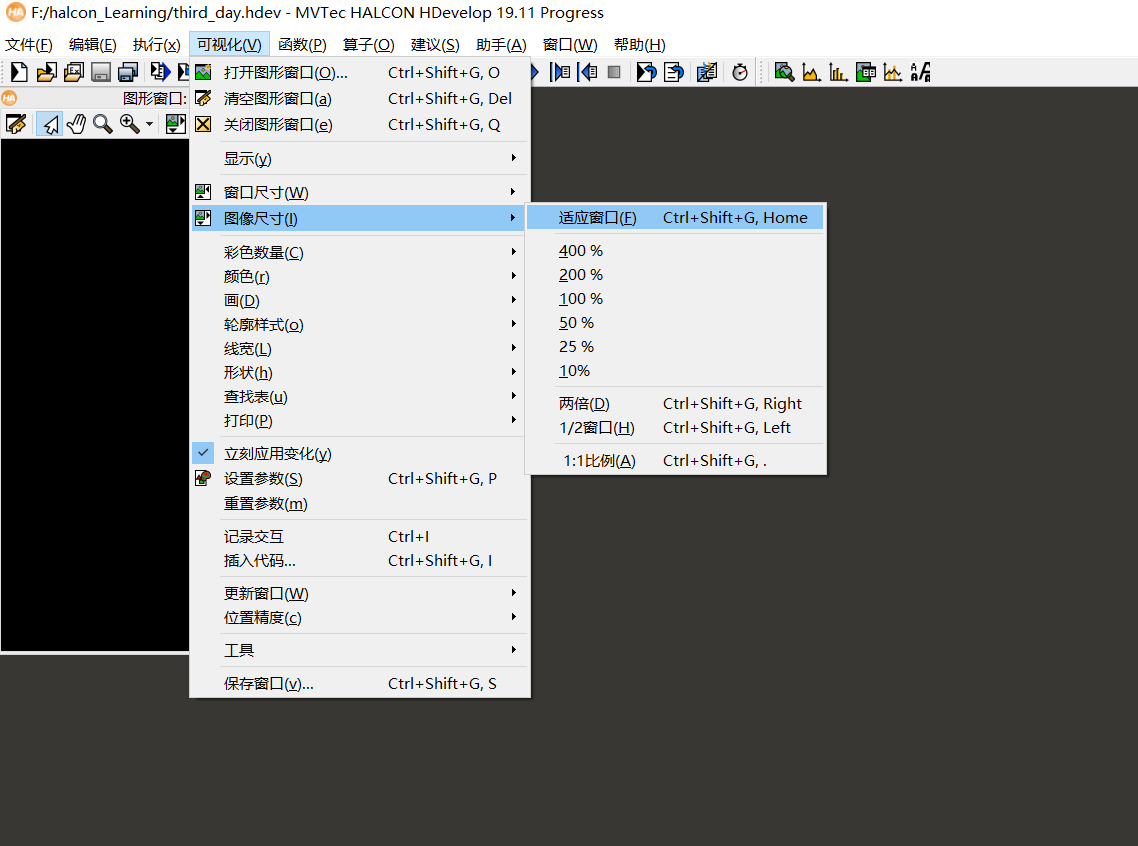Screen dimensions: 1138x846
Task: Expand the 画(D) submenu
Action: [x=360, y=300]
